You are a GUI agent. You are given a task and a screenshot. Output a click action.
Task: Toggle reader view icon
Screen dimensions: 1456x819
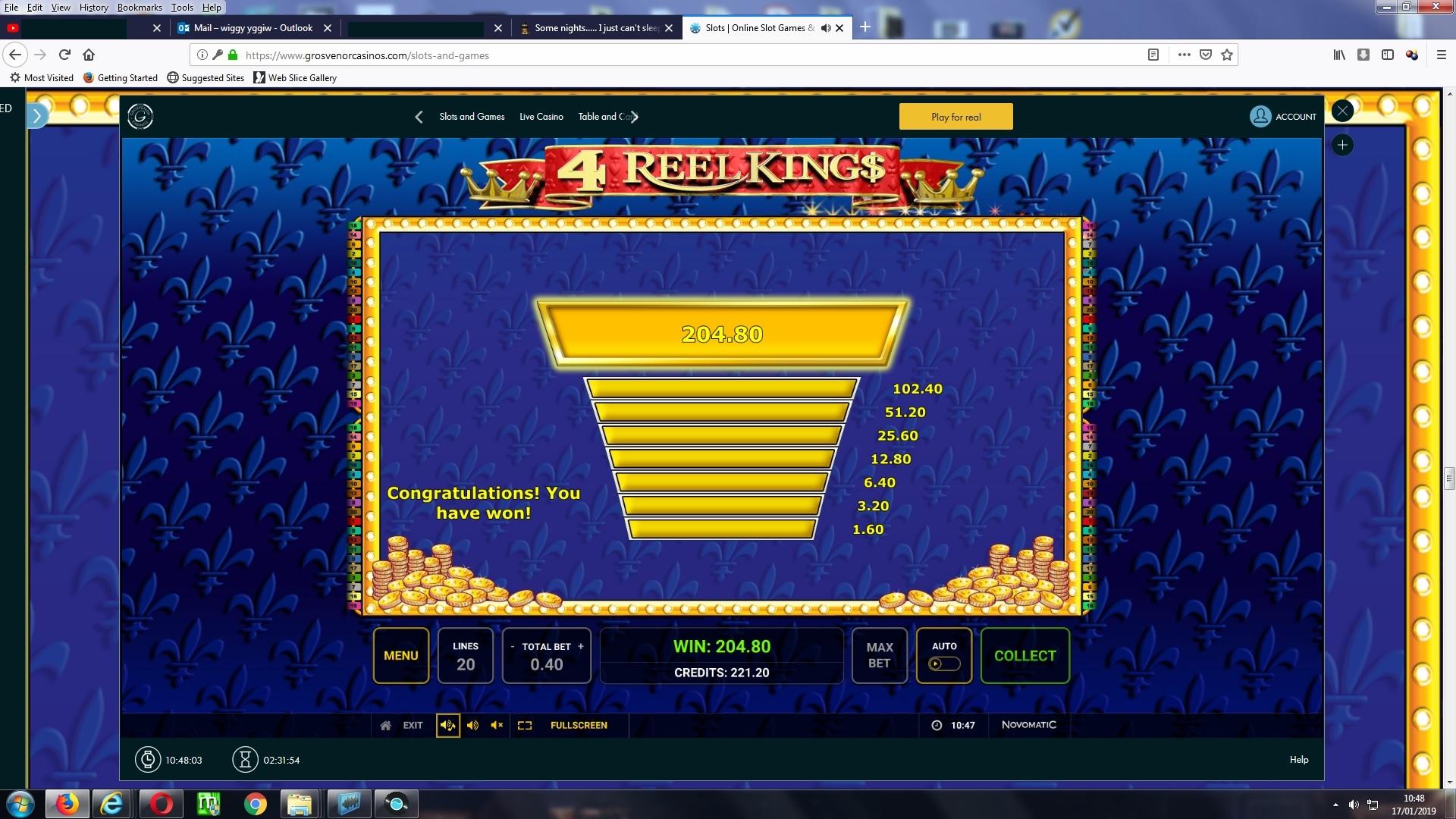click(x=1153, y=55)
